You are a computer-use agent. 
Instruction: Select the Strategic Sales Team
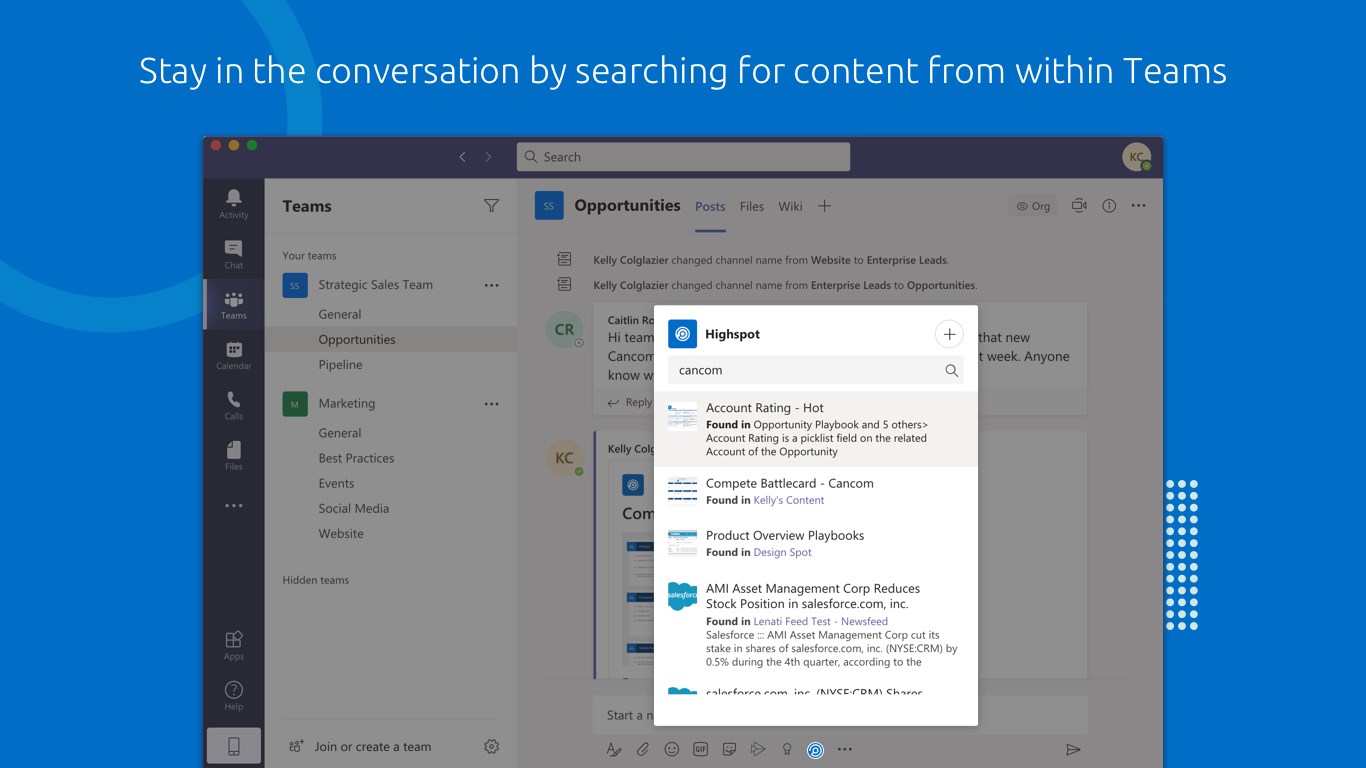375,285
